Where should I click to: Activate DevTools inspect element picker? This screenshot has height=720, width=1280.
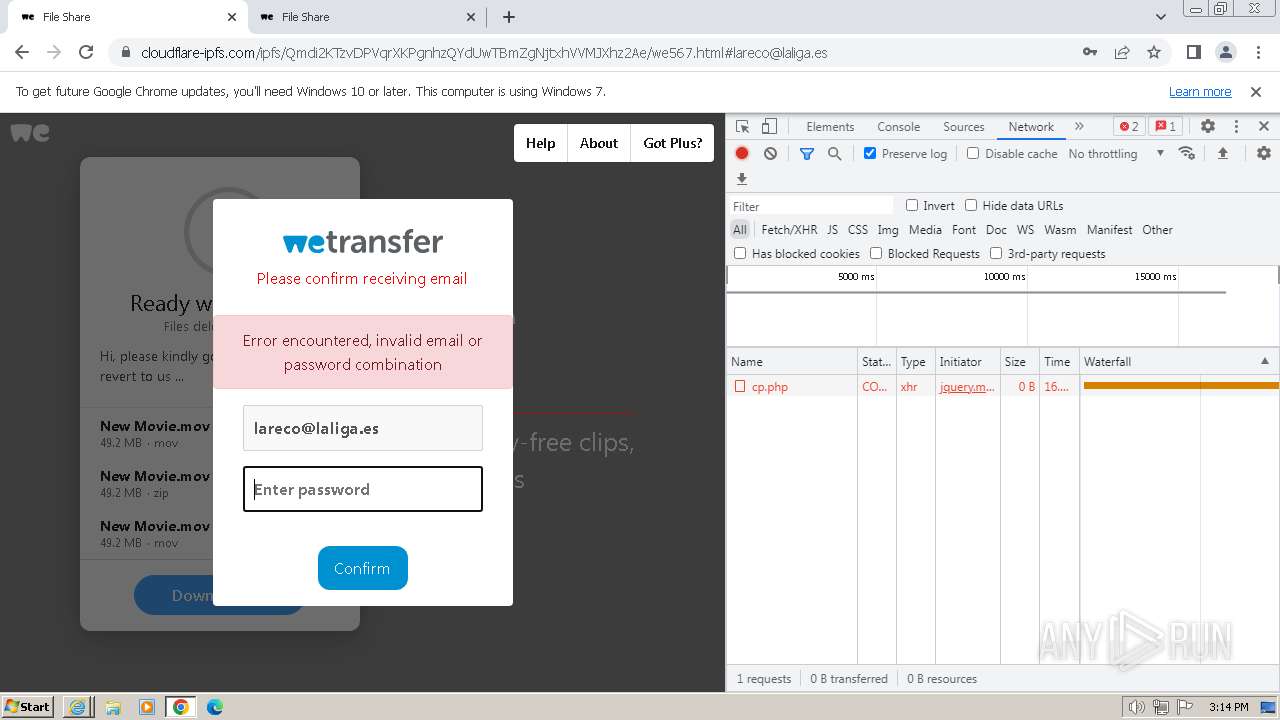point(742,127)
